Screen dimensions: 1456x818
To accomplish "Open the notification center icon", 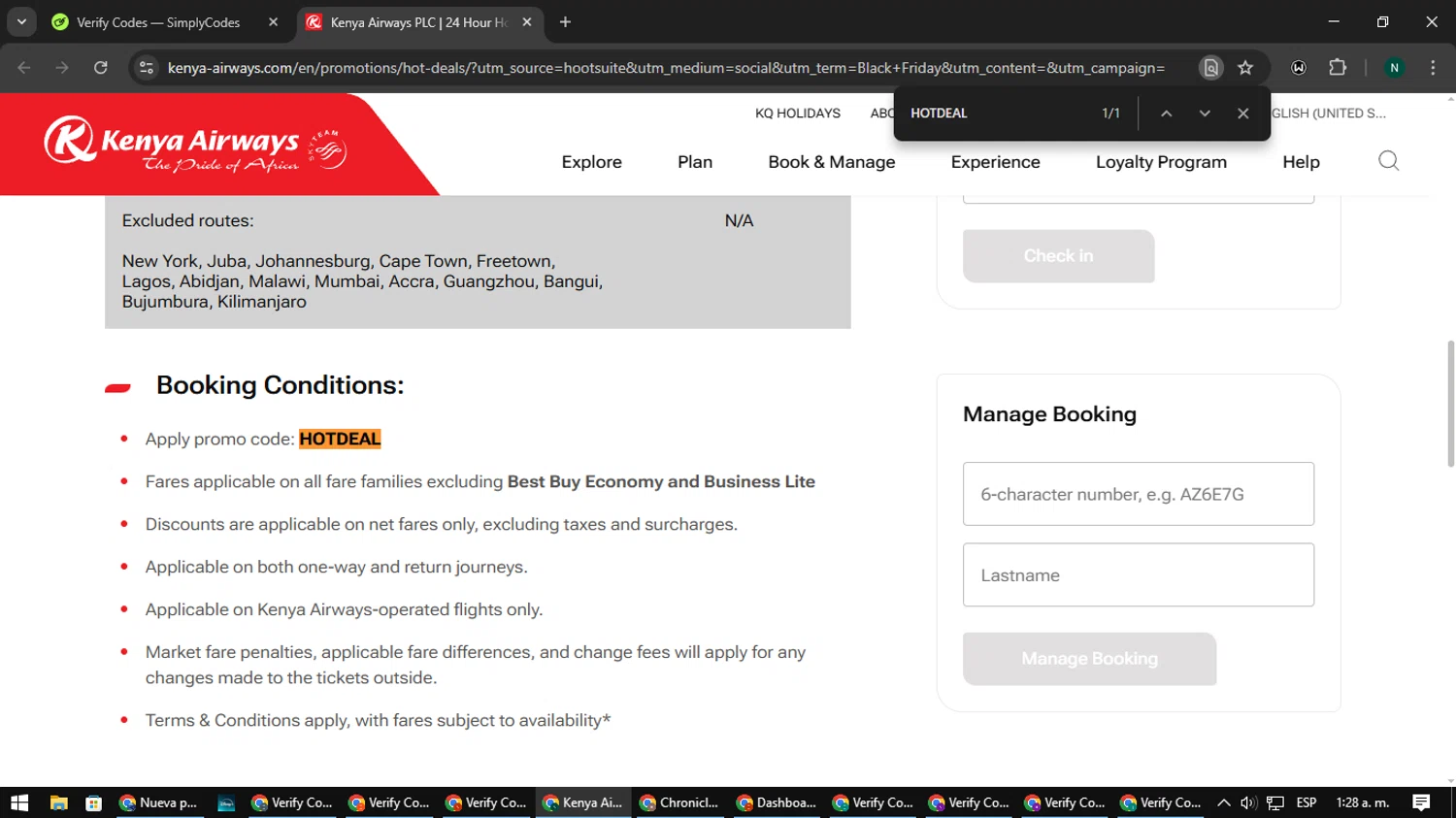I will [x=1421, y=802].
